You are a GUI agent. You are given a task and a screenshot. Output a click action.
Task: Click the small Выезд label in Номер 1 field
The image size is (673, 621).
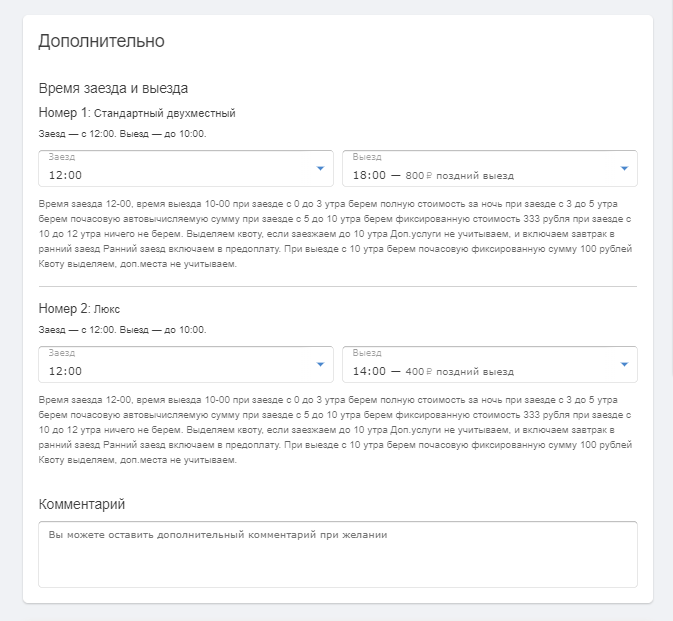pyautogui.click(x=367, y=157)
